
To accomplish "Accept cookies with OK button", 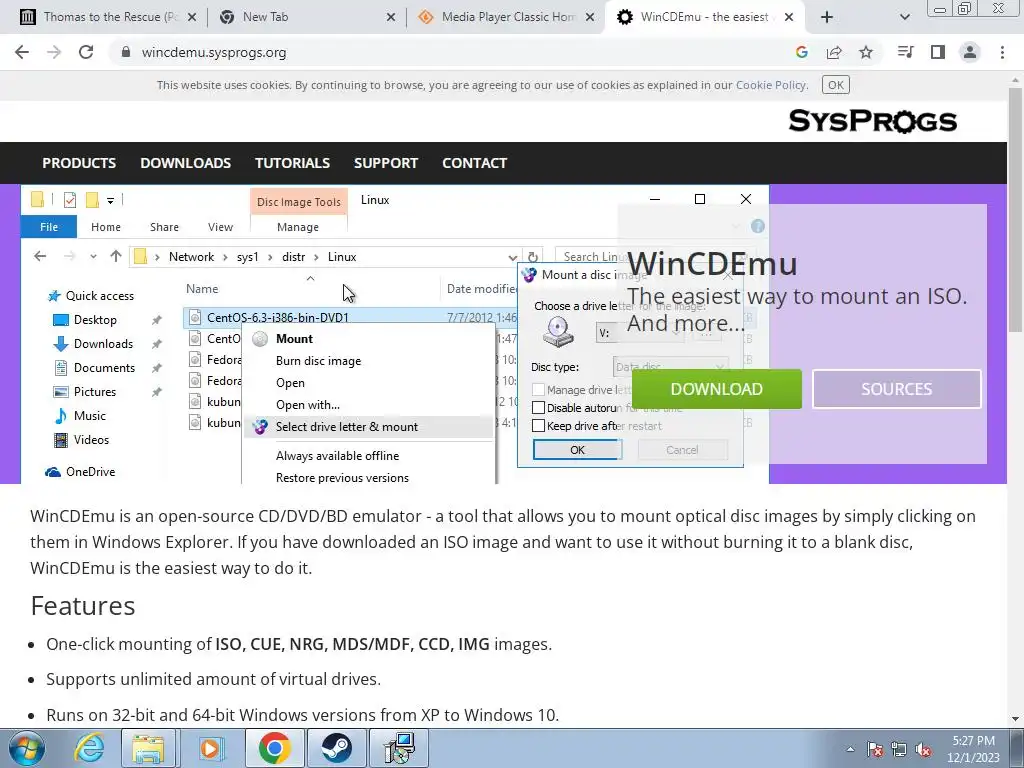I will coord(835,85).
